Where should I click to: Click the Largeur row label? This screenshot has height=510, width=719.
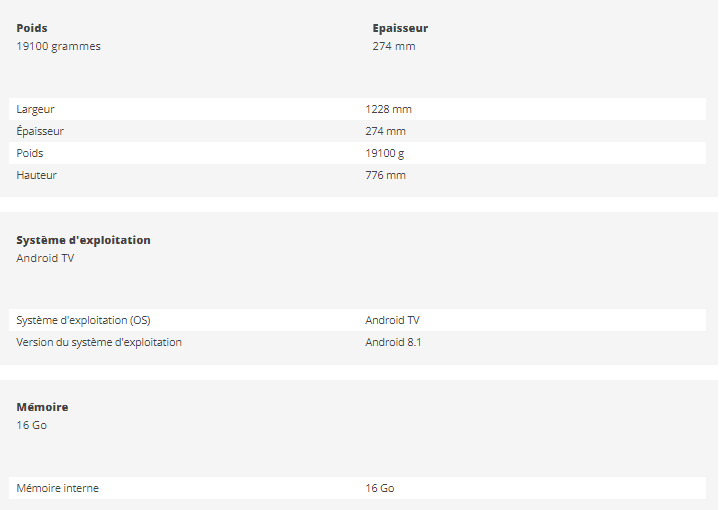click(36, 109)
